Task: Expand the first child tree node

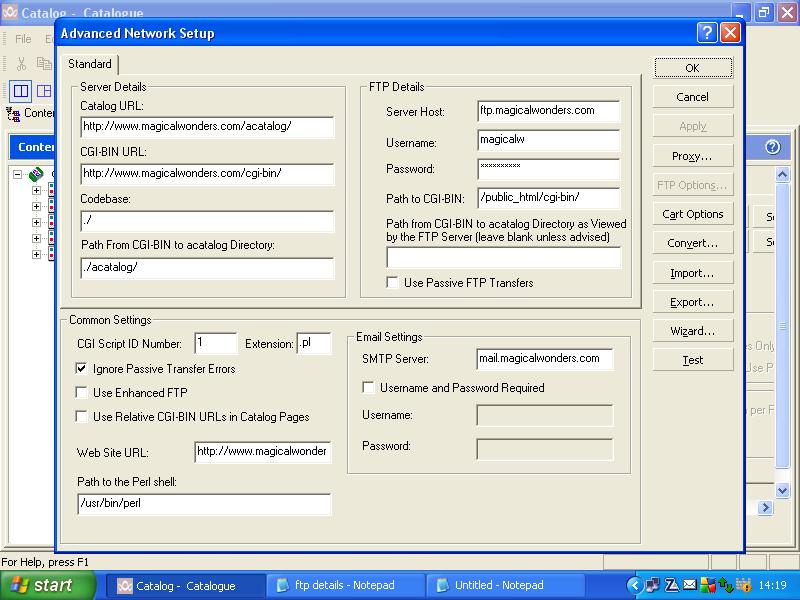Action: [x=37, y=191]
